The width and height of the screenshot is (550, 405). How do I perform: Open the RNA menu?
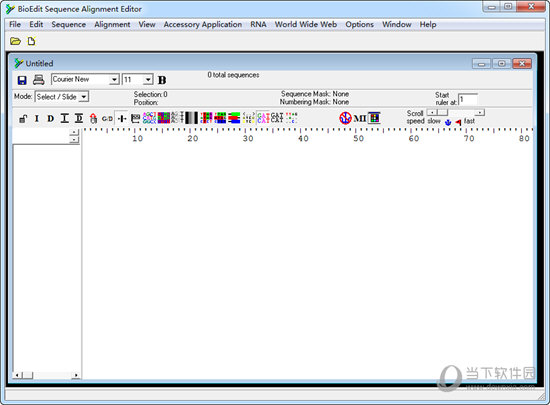point(258,25)
